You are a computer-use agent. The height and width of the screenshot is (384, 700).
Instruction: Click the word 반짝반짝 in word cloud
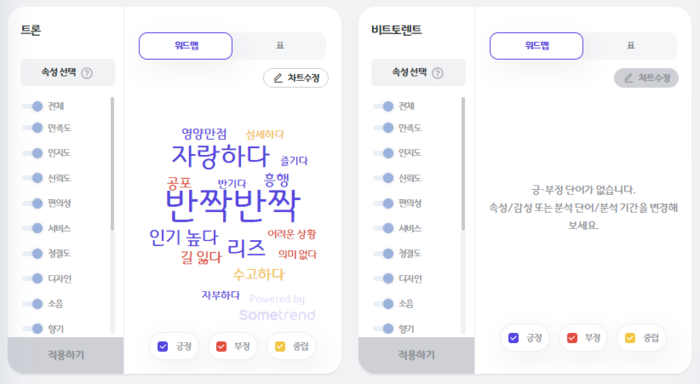pyautogui.click(x=233, y=206)
